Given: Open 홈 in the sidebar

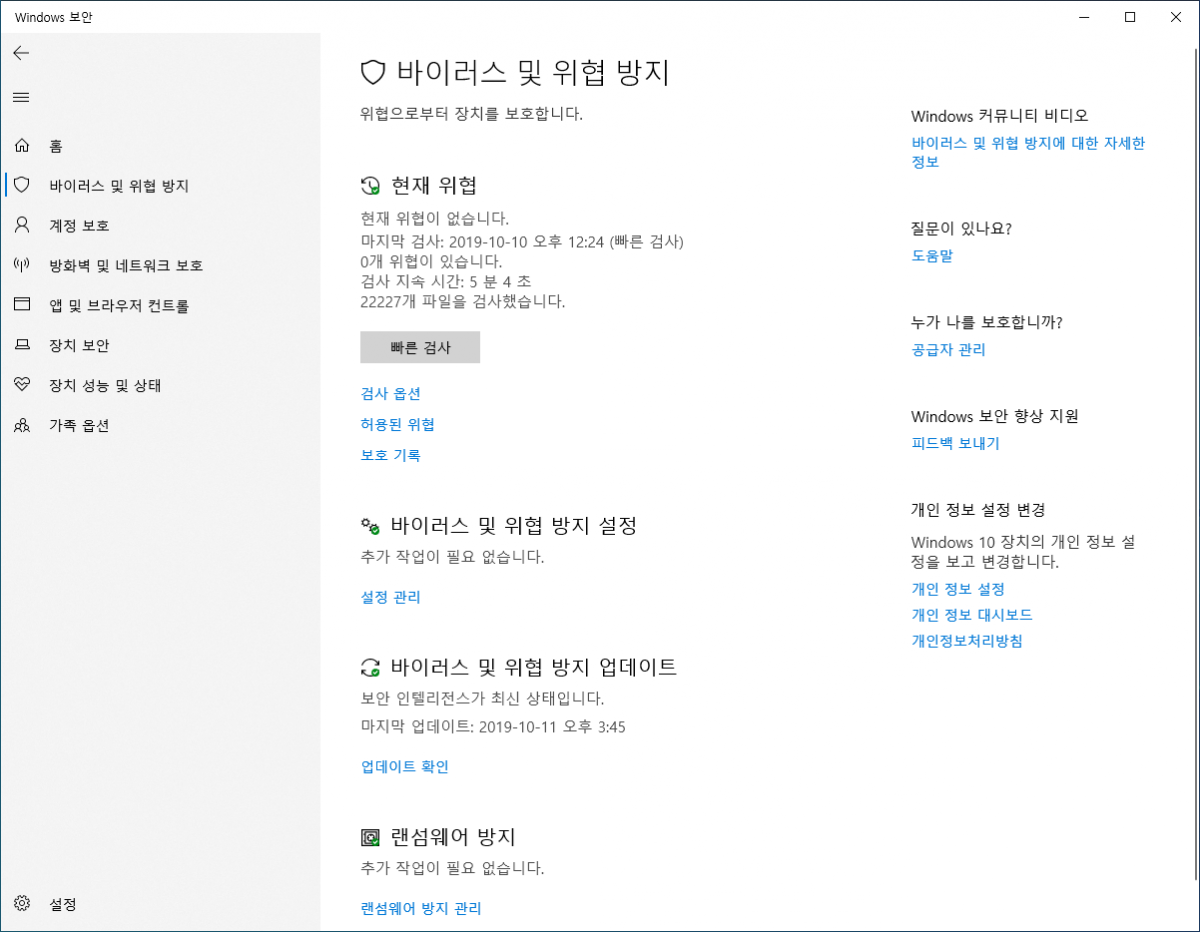Looking at the screenshot, I should point(56,146).
